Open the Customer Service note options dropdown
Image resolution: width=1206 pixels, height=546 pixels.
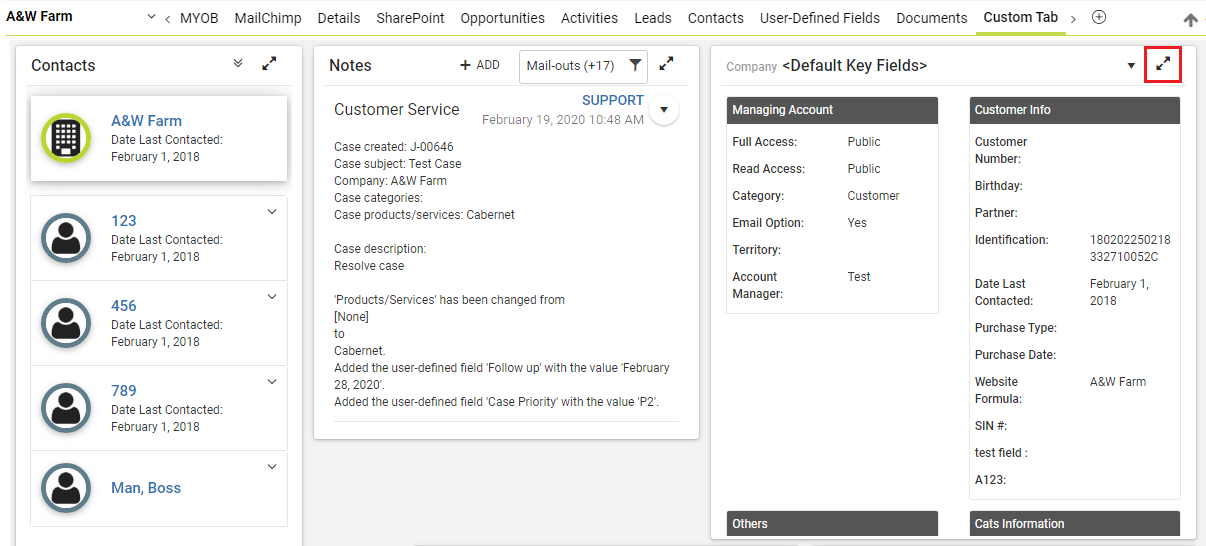click(664, 110)
